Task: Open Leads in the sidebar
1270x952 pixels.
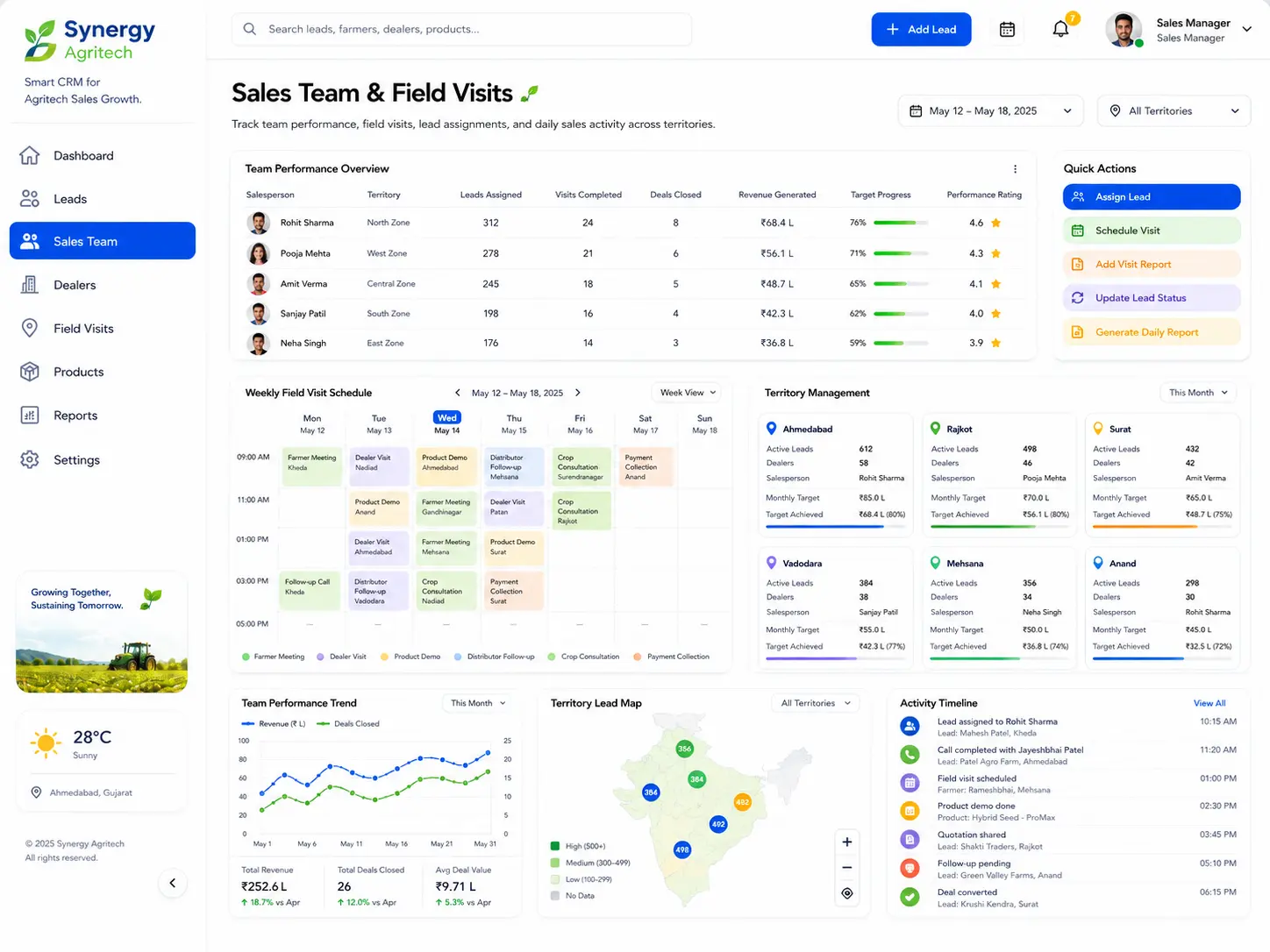Action: pos(103,199)
